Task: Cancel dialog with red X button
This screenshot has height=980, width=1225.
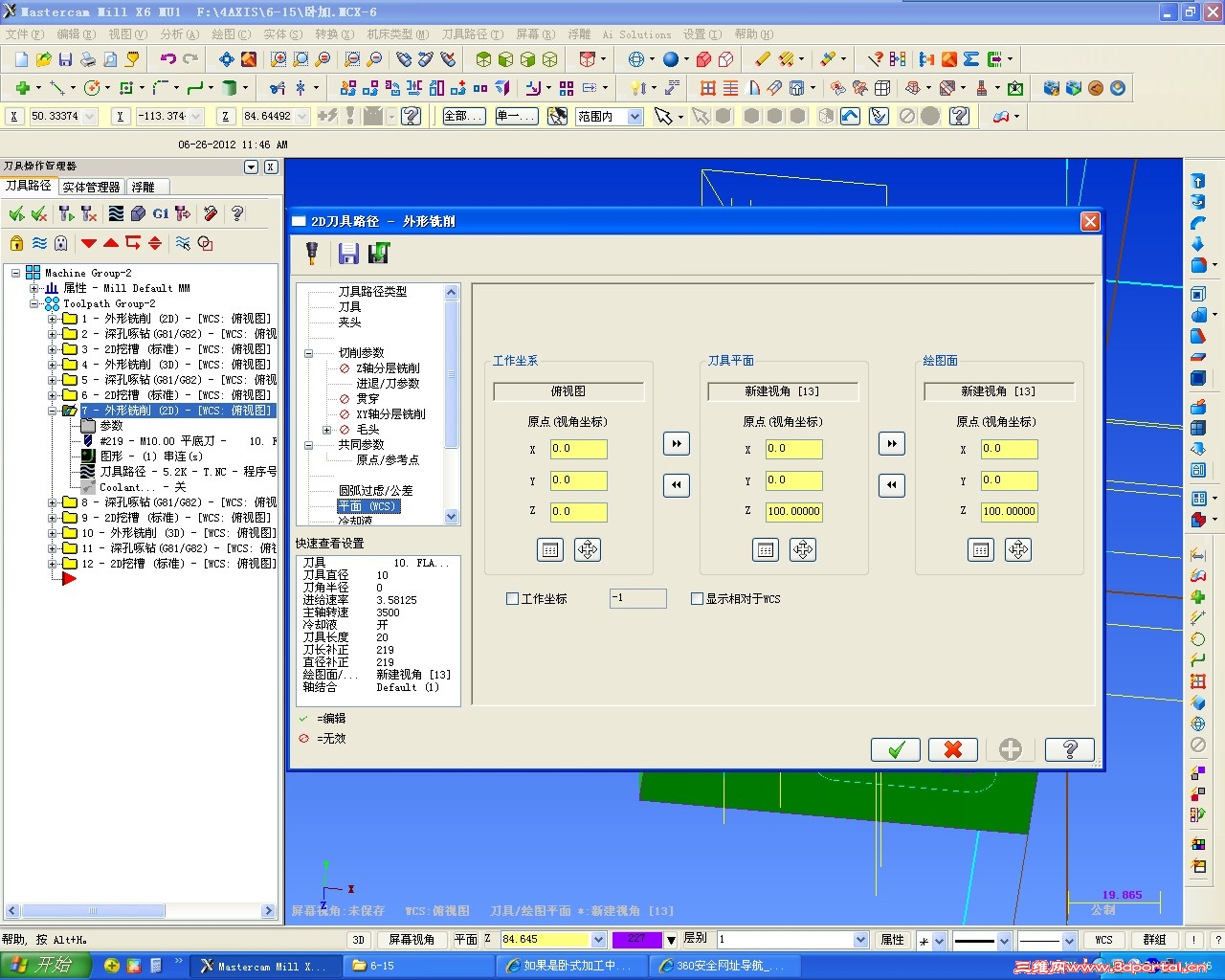Action: [x=953, y=749]
